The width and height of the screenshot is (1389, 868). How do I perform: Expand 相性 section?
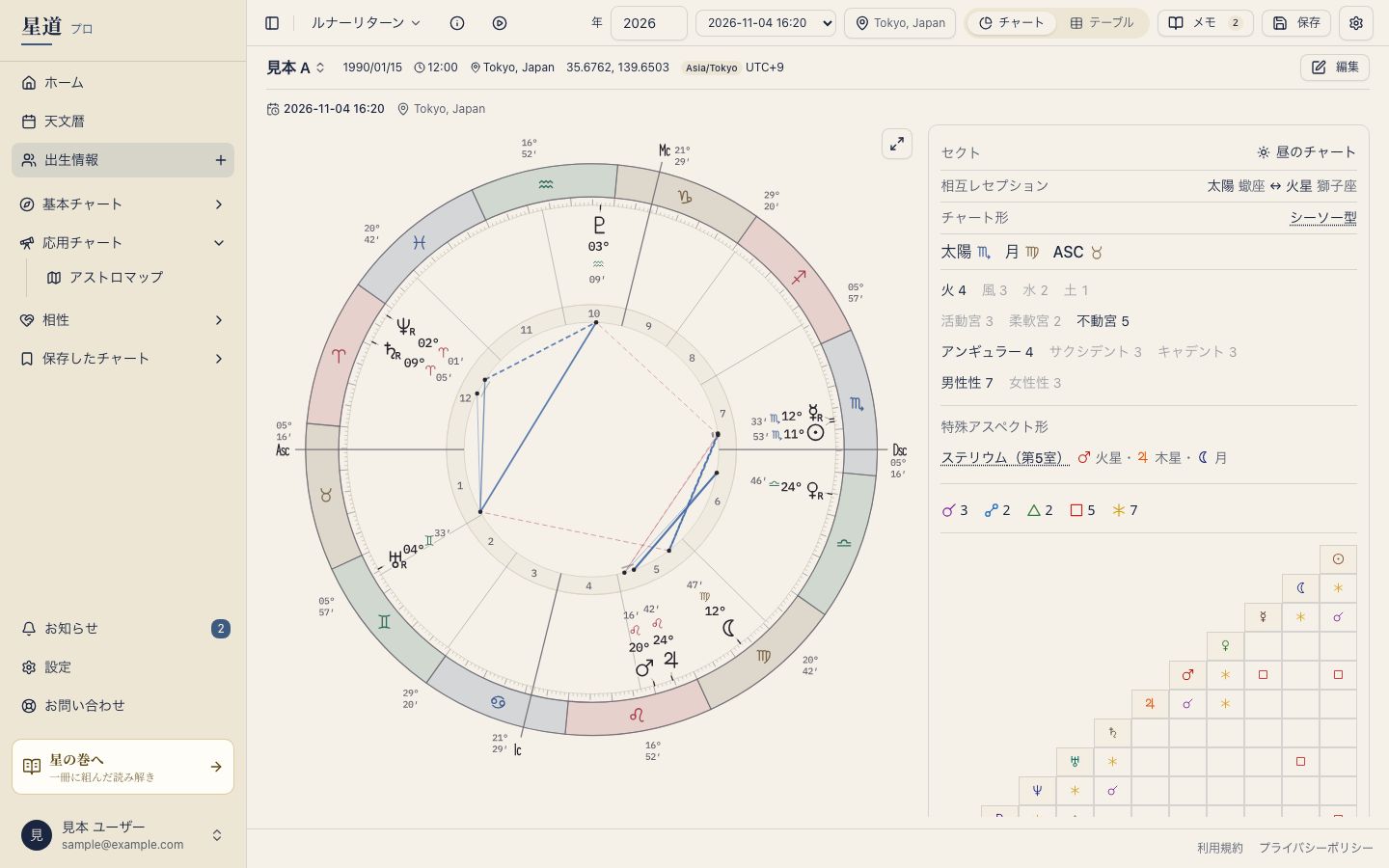pyautogui.click(x=123, y=320)
